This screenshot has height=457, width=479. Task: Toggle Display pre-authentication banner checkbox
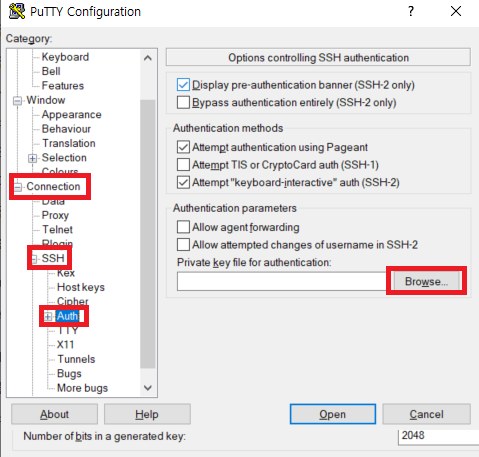tap(183, 85)
